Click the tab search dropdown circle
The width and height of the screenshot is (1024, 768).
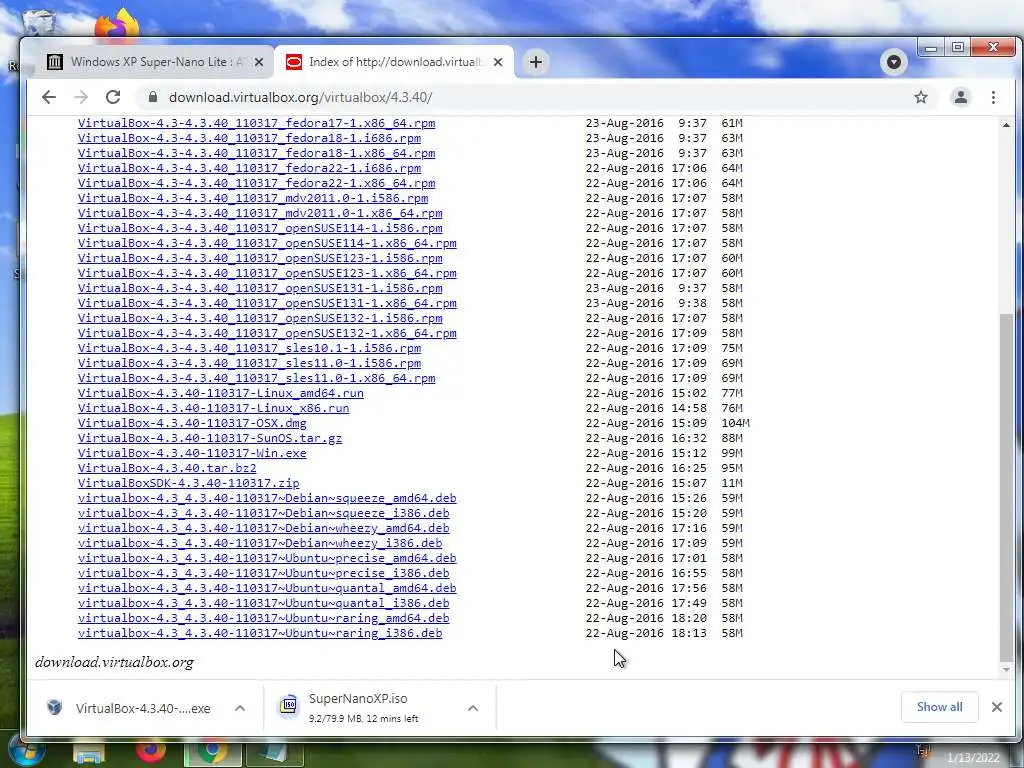(x=894, y=62)
